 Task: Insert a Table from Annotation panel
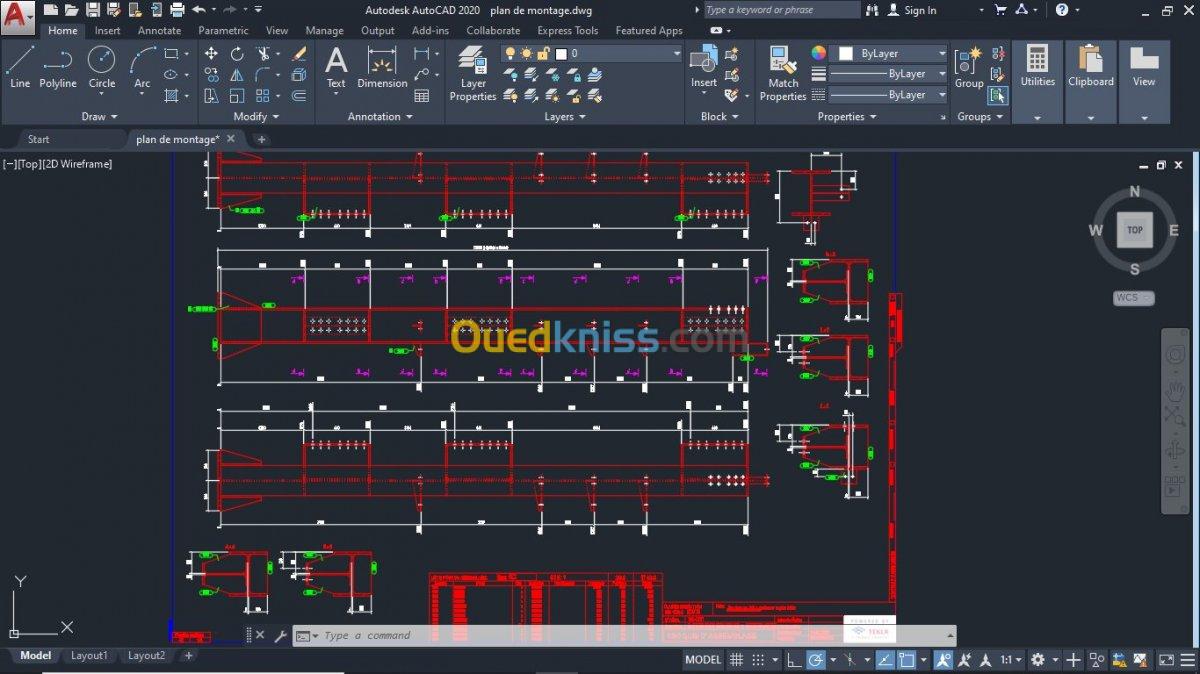pyautogui.click(x=422, y=96)
